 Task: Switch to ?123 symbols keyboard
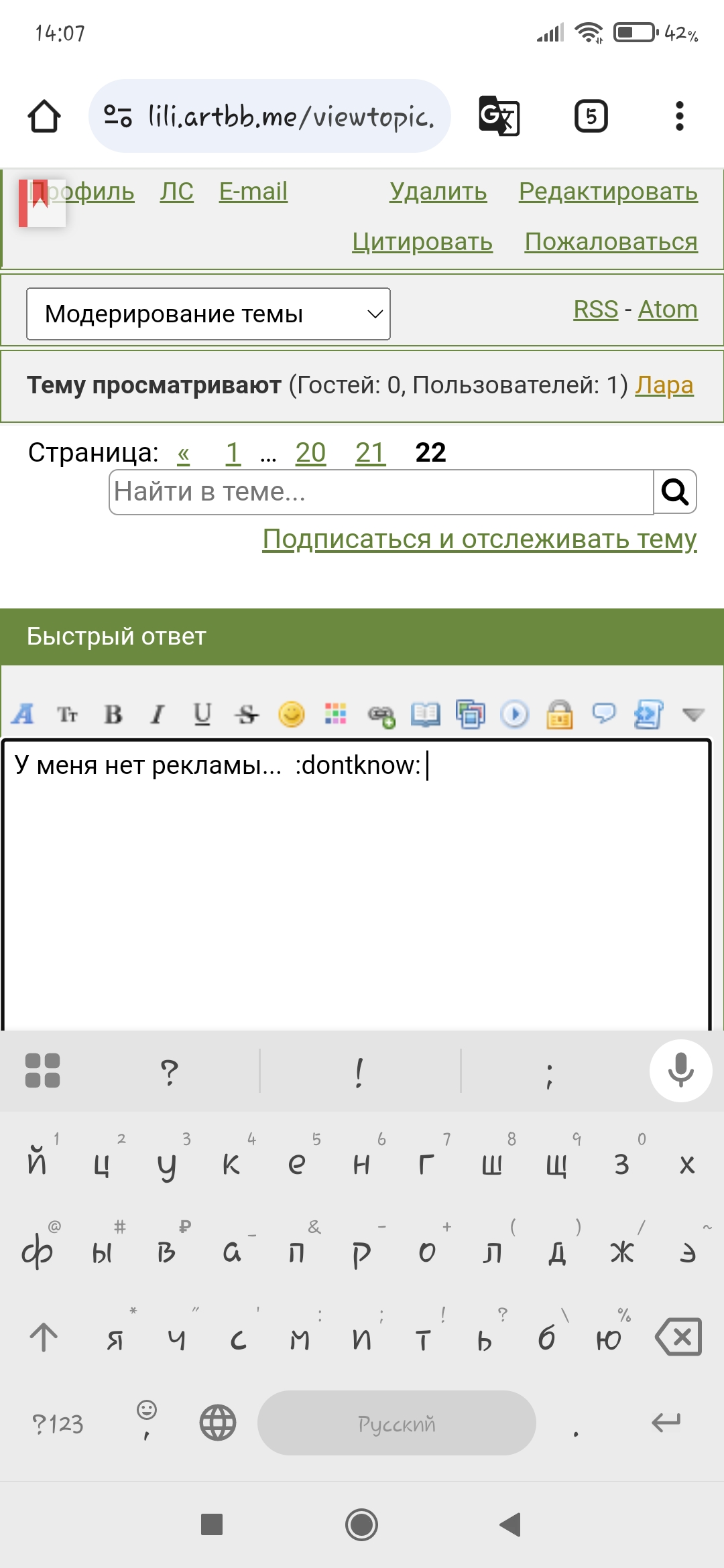click(58, 1423)
